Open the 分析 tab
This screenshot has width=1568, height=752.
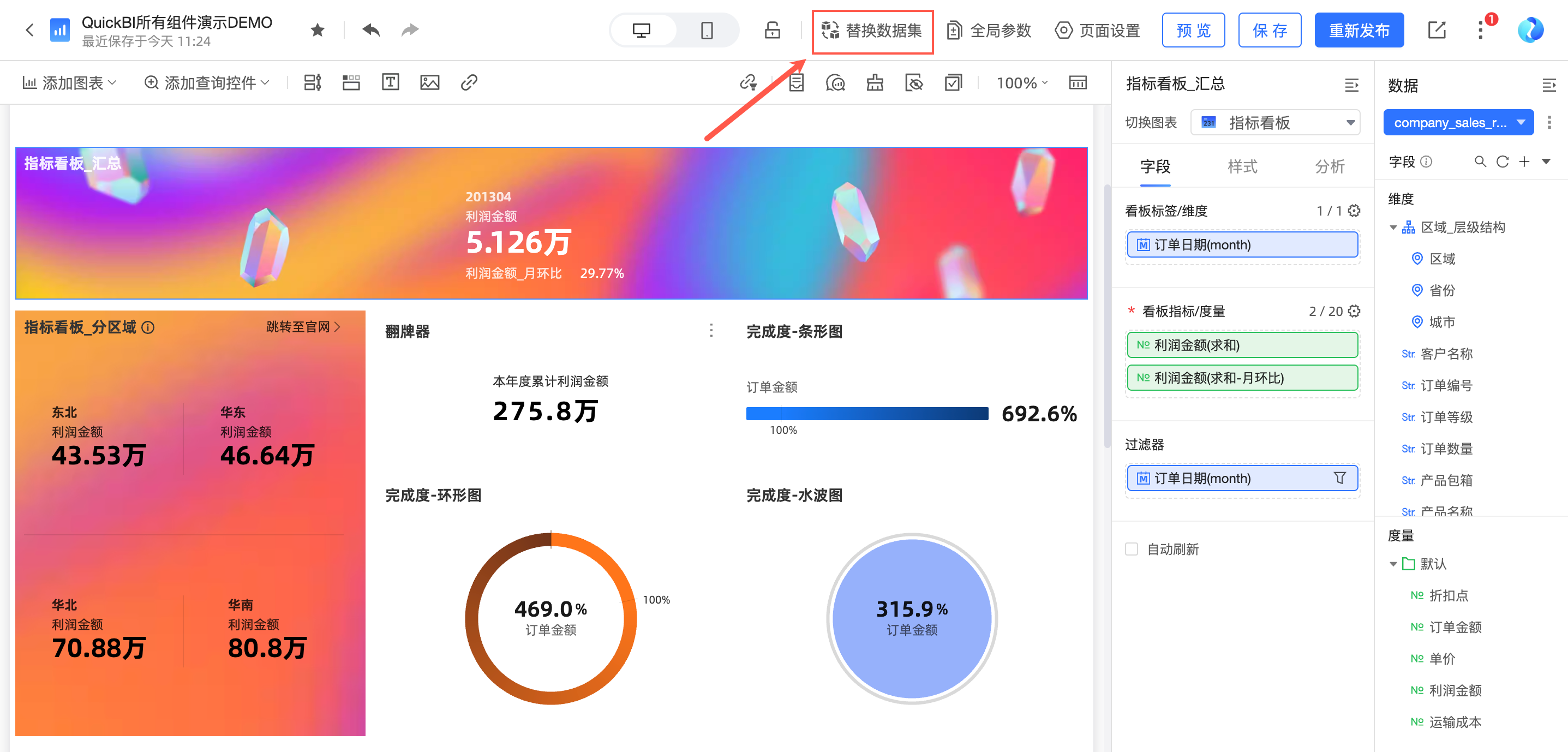tap(1329, 166)
